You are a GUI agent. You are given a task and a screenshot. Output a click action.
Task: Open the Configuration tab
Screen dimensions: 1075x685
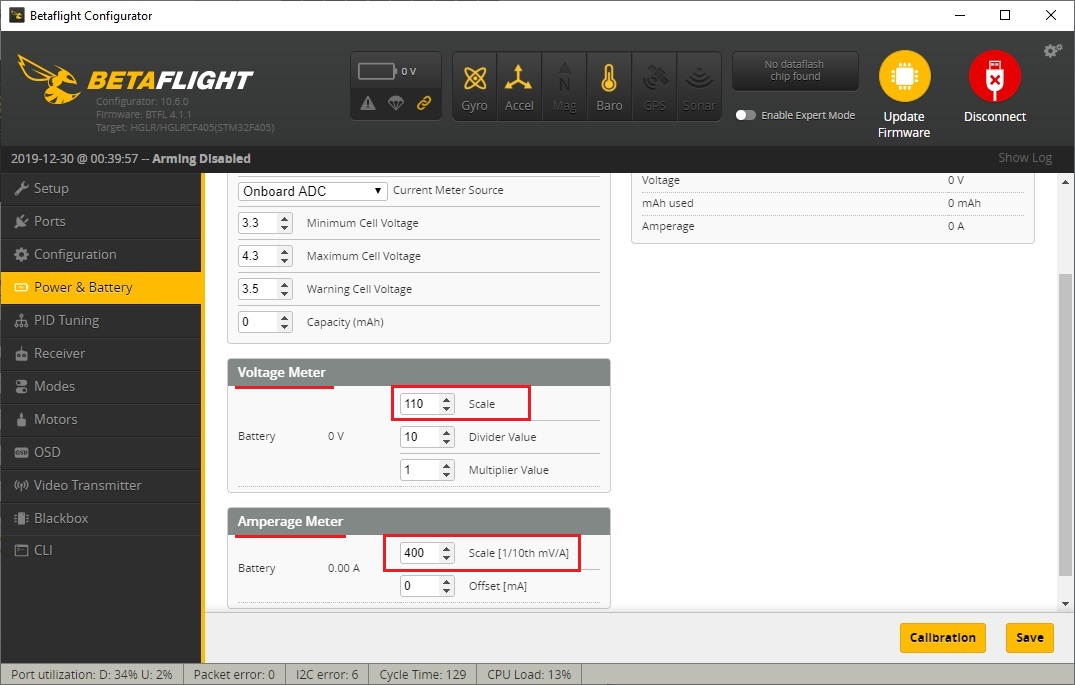pos(101,254)
